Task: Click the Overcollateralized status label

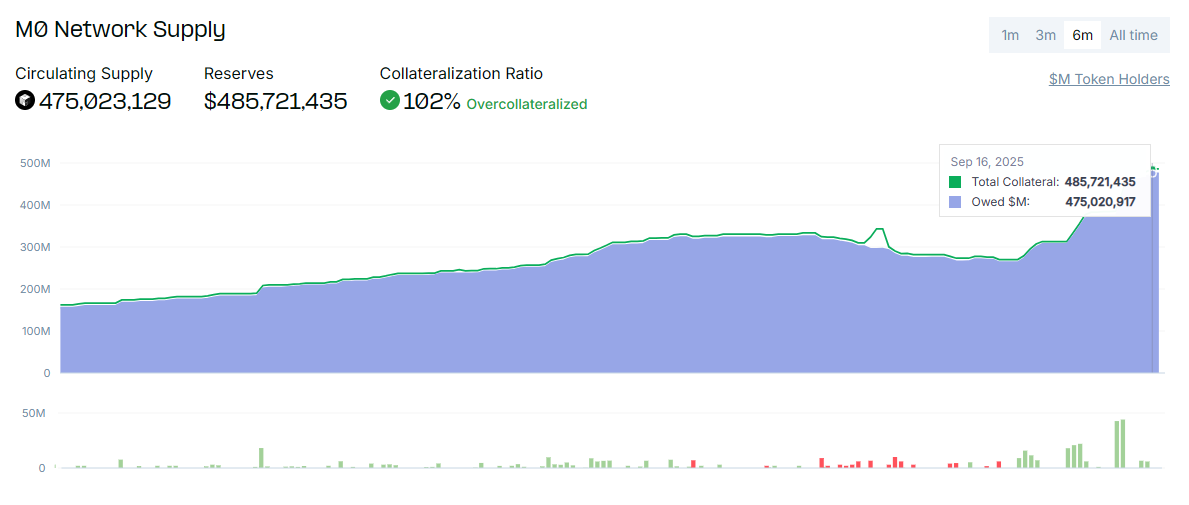Action: point(527,104)
